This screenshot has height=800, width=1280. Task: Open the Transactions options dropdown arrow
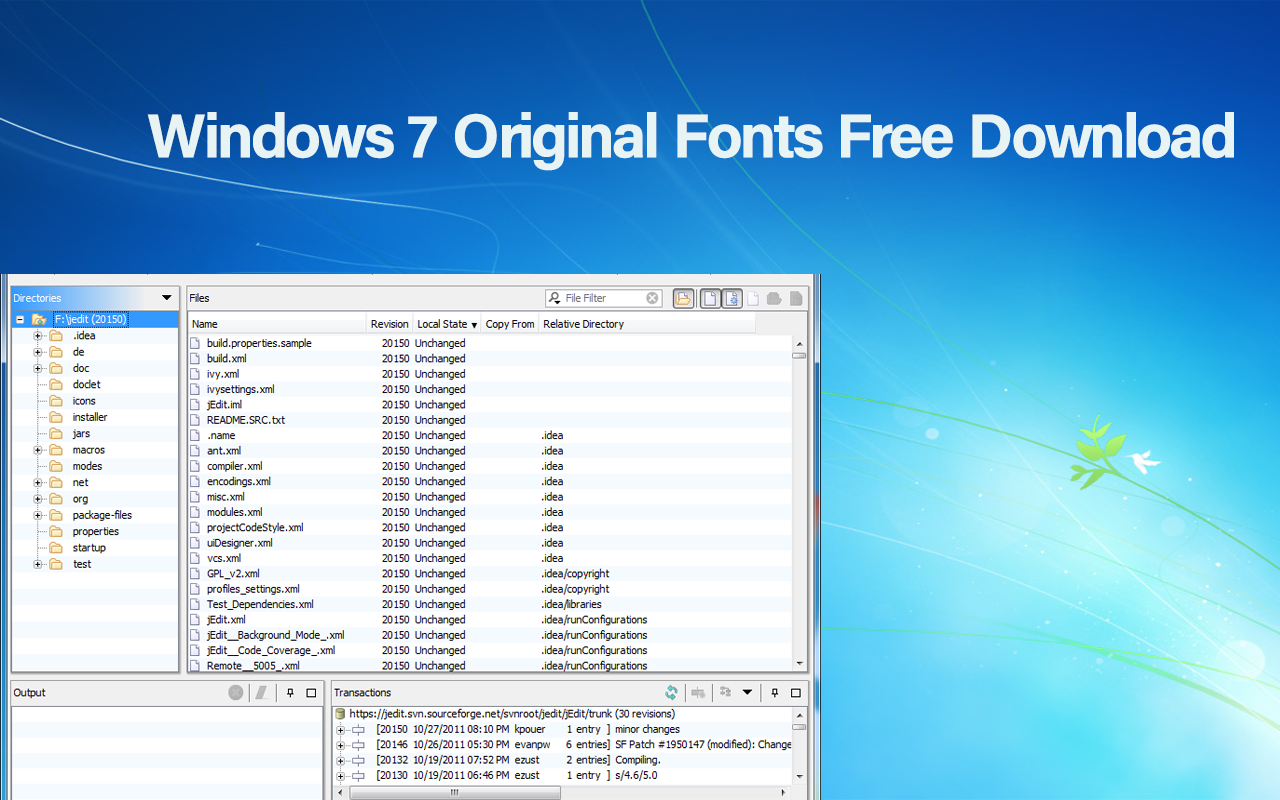click(747, 692)
